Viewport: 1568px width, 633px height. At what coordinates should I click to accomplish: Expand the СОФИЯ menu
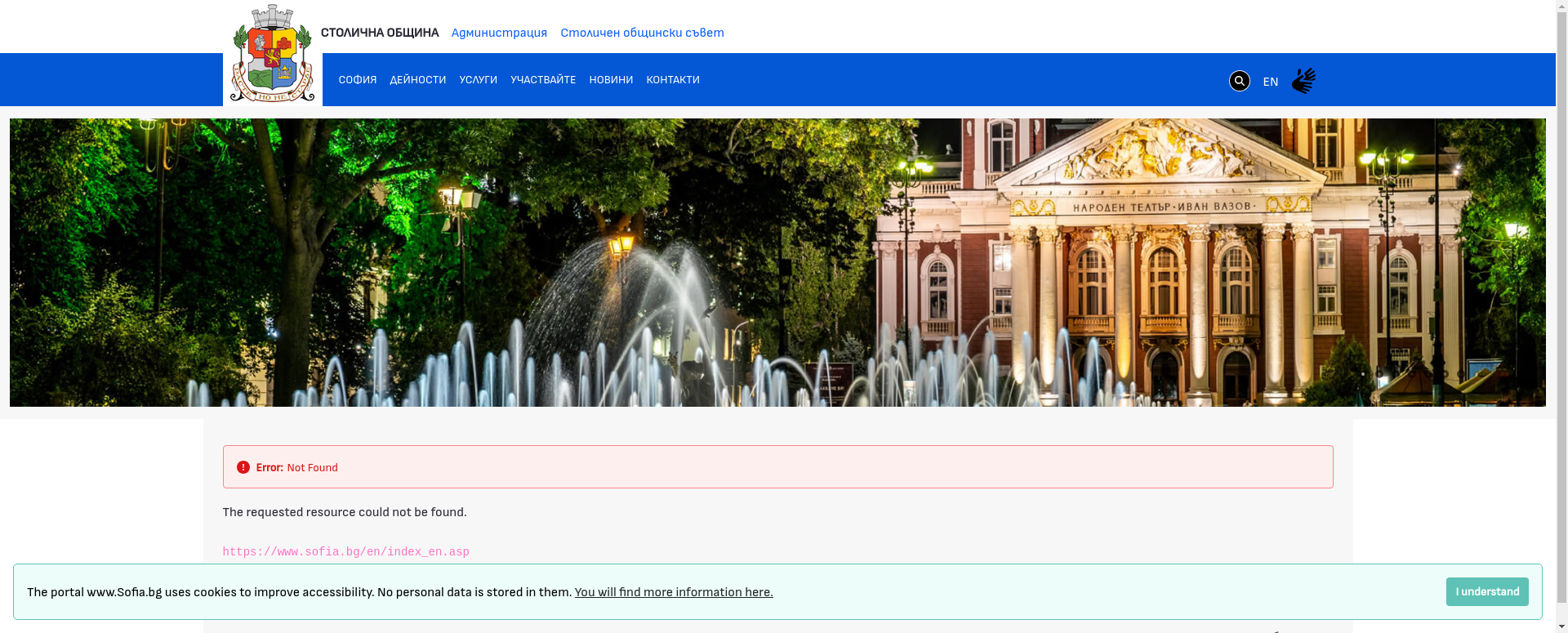pyautogui.click(x=357, y=80)
